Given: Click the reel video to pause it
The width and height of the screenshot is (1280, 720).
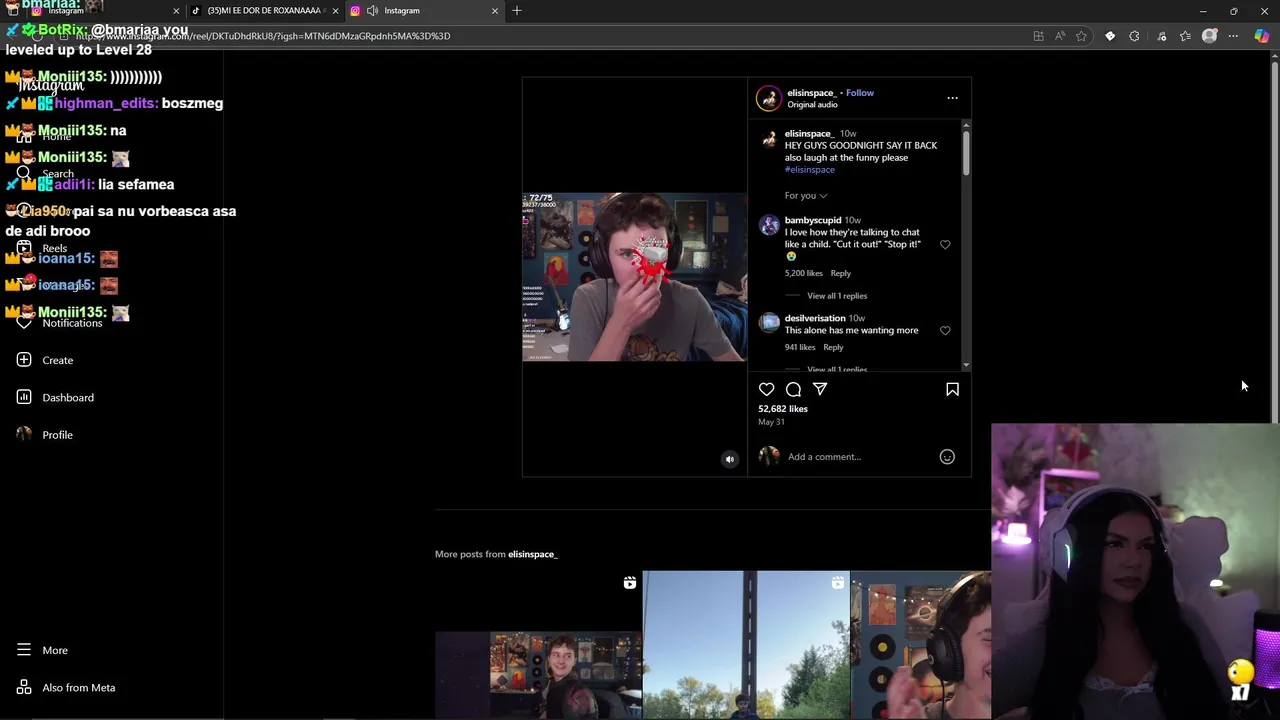Looking at the screenshot, I should tap(634, 277).
